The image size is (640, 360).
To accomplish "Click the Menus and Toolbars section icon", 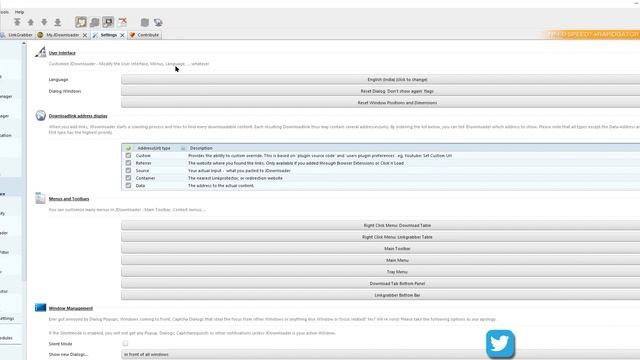I will click(40, 198).
